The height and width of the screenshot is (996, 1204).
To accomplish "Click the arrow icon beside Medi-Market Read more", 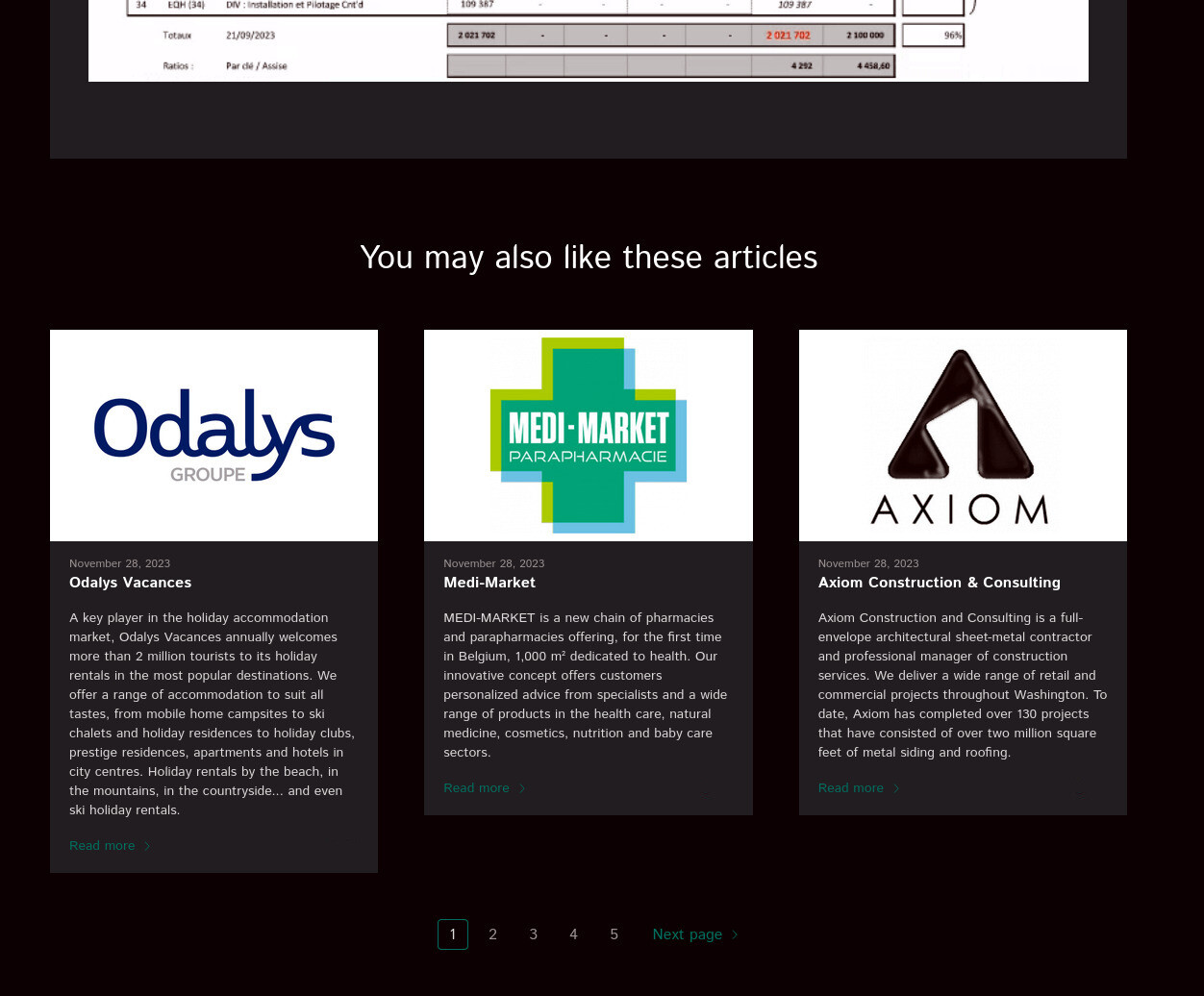I will (522, 788).
